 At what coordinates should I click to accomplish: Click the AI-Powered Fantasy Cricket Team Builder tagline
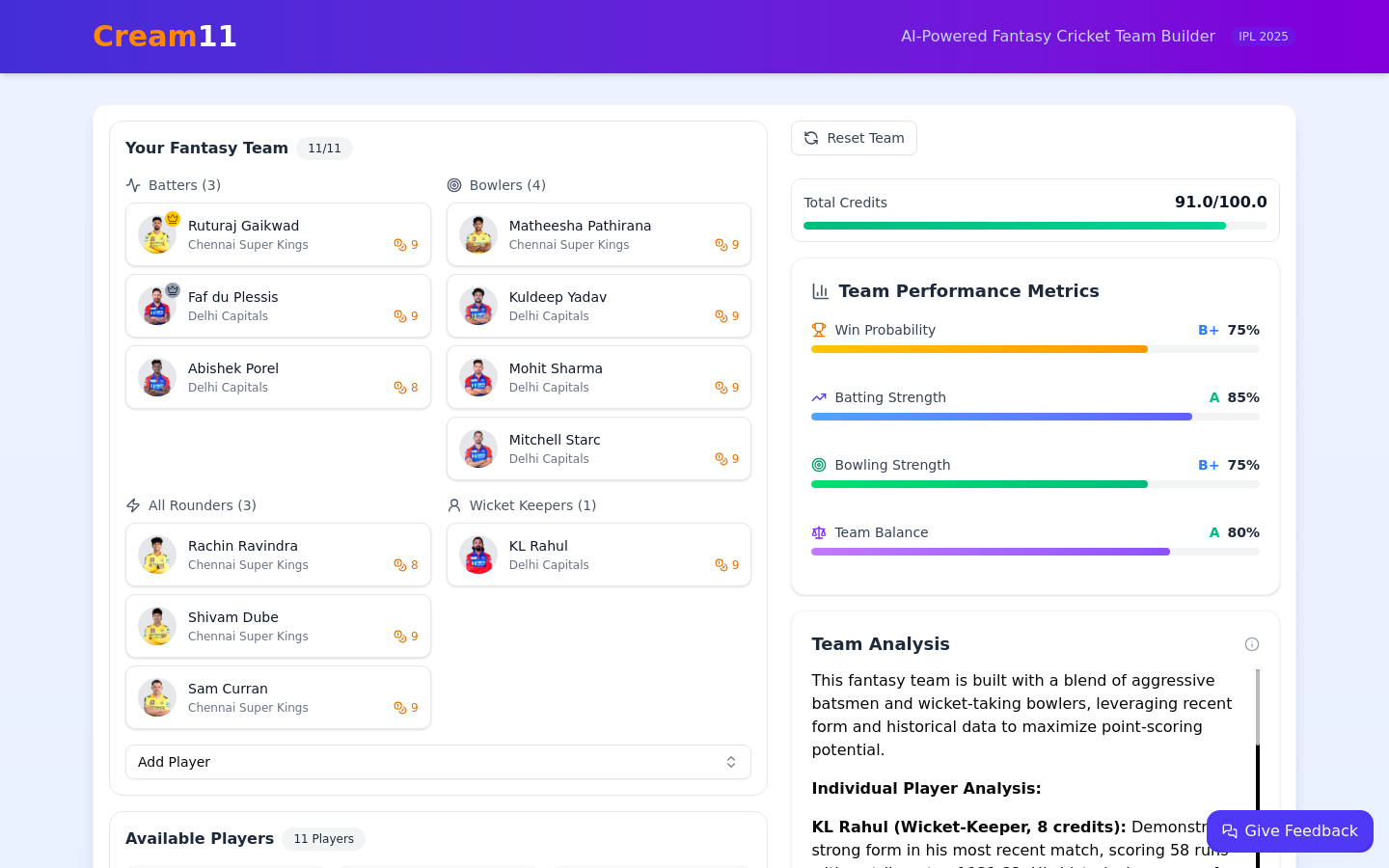point(1058,37)
